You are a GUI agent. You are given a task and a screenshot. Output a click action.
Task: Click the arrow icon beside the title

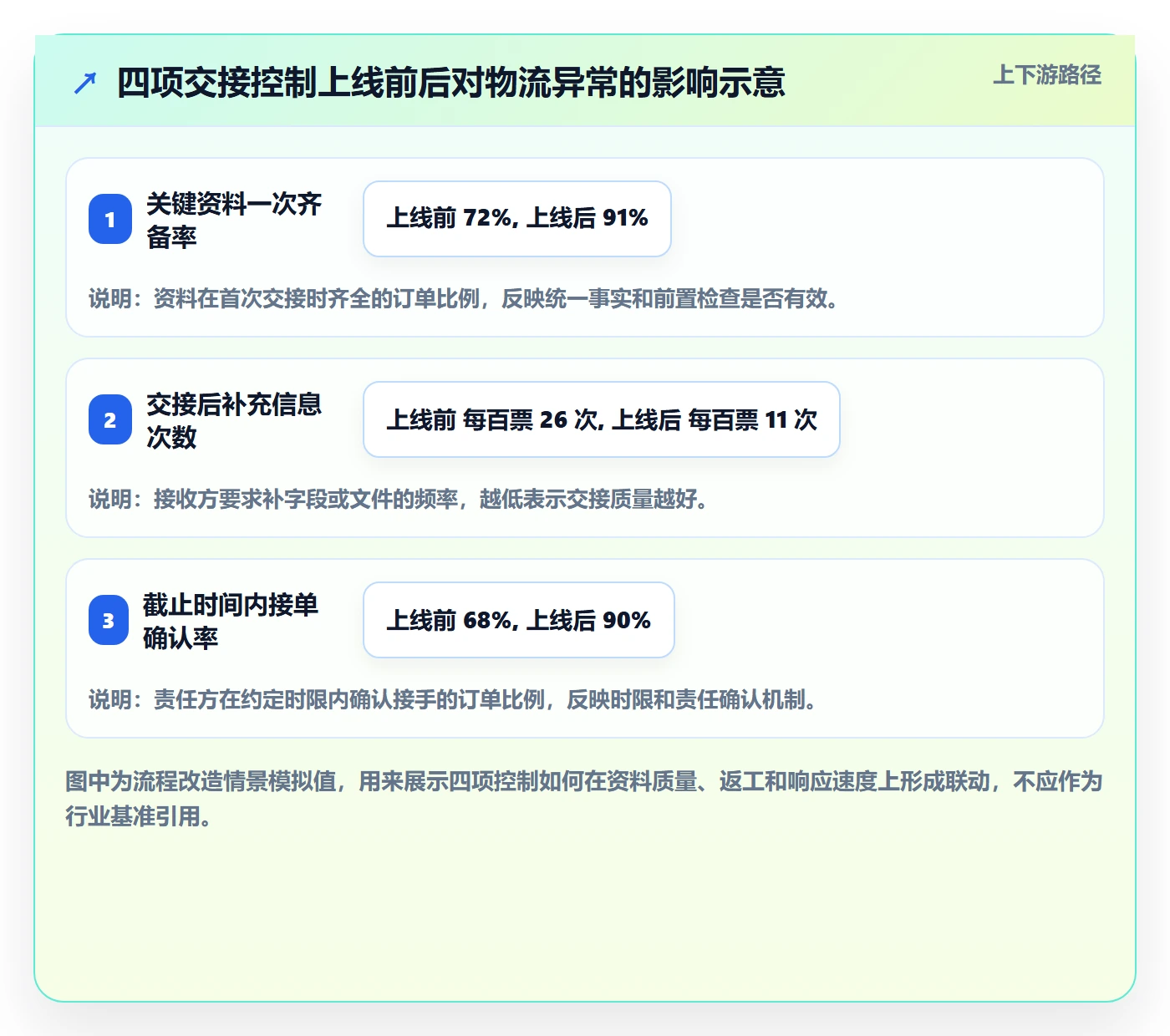pyautogui.click(x=85, y=84)
